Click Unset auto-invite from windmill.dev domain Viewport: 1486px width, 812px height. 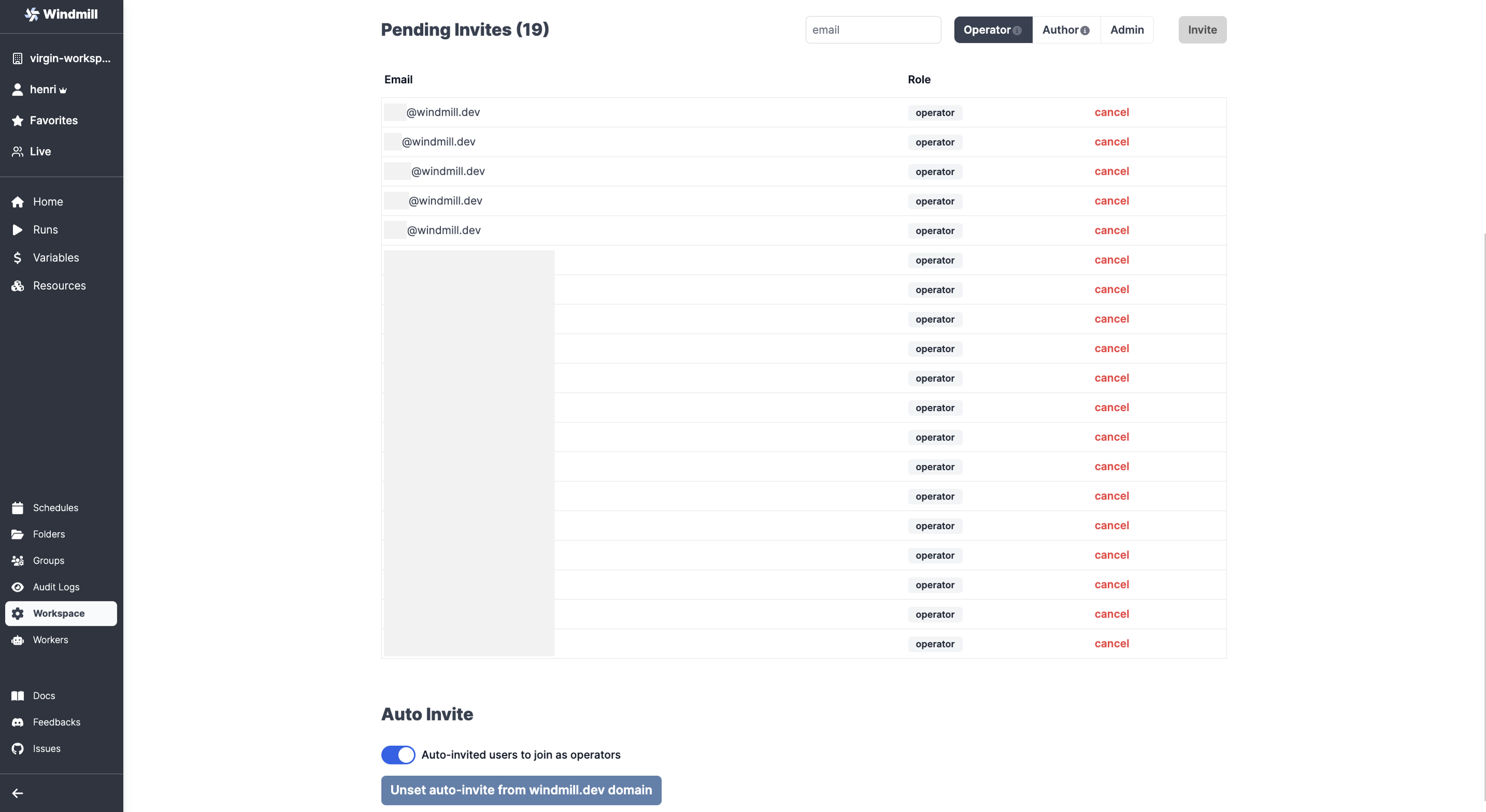521,790
